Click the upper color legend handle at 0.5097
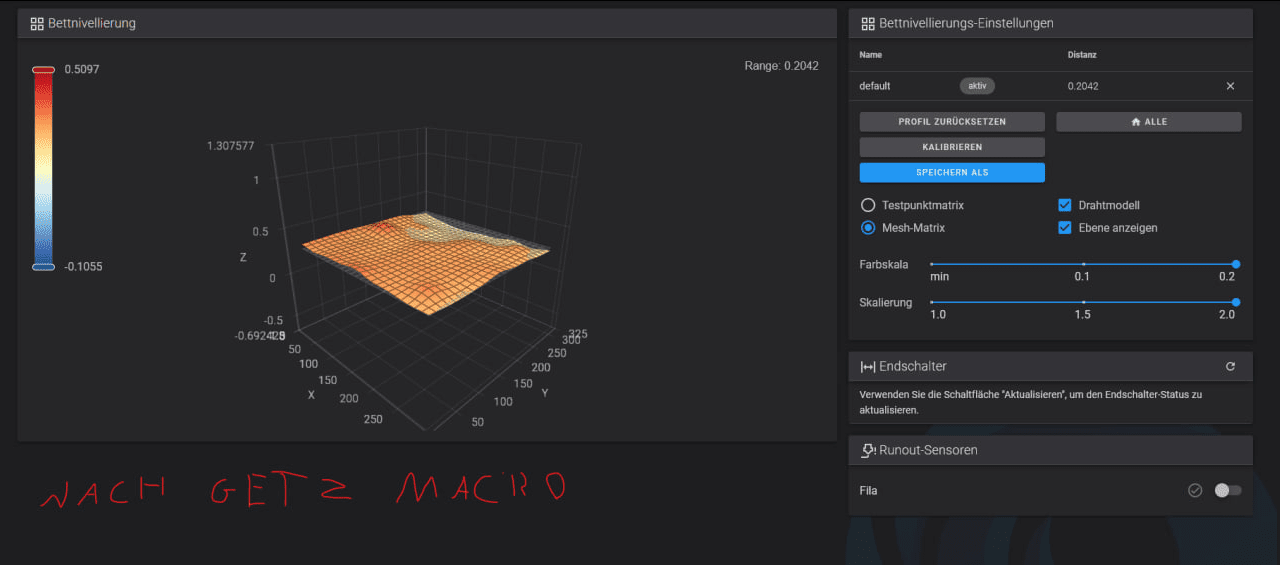 [x=43, y=69]
